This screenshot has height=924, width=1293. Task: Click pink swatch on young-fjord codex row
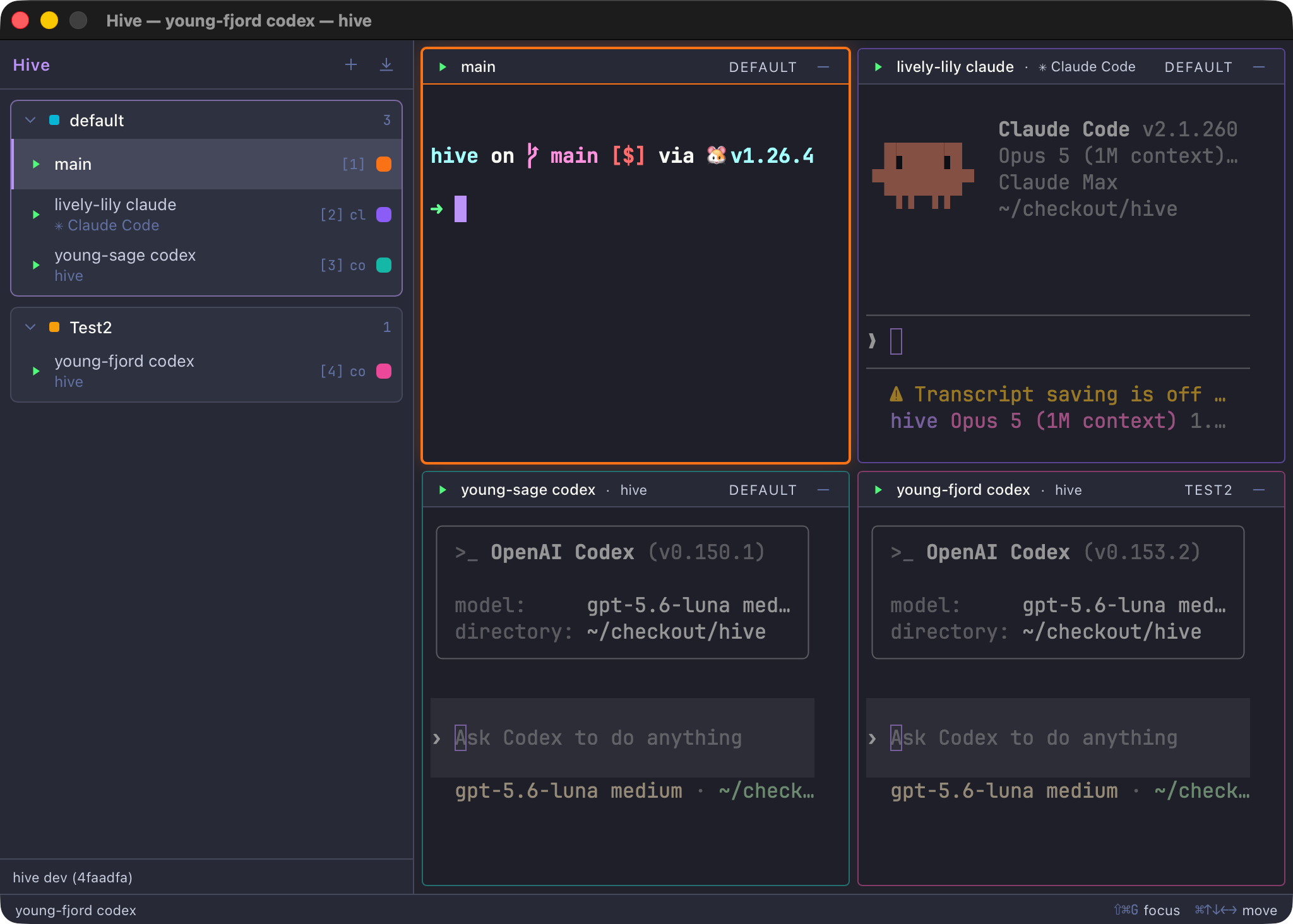[x=384, y=371]
